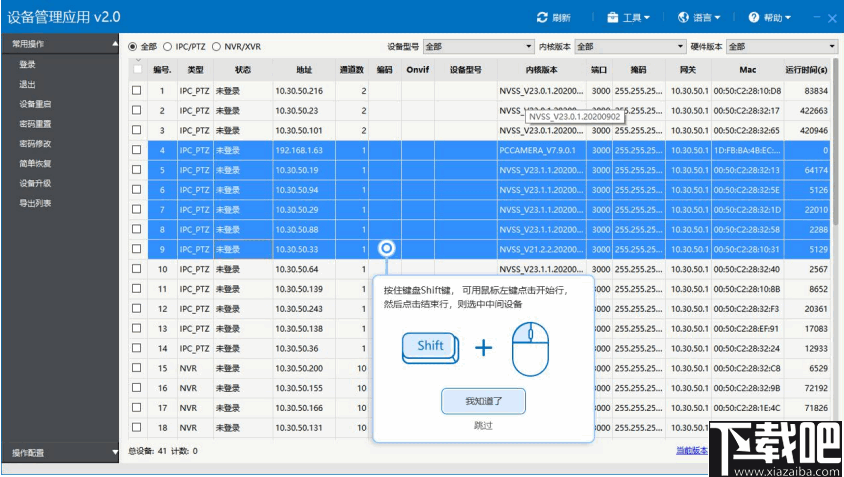The height and width of the screenshot is (477, 844).
Task: Expand the 操作配置 sidebar section
Action: click(60, 453)
